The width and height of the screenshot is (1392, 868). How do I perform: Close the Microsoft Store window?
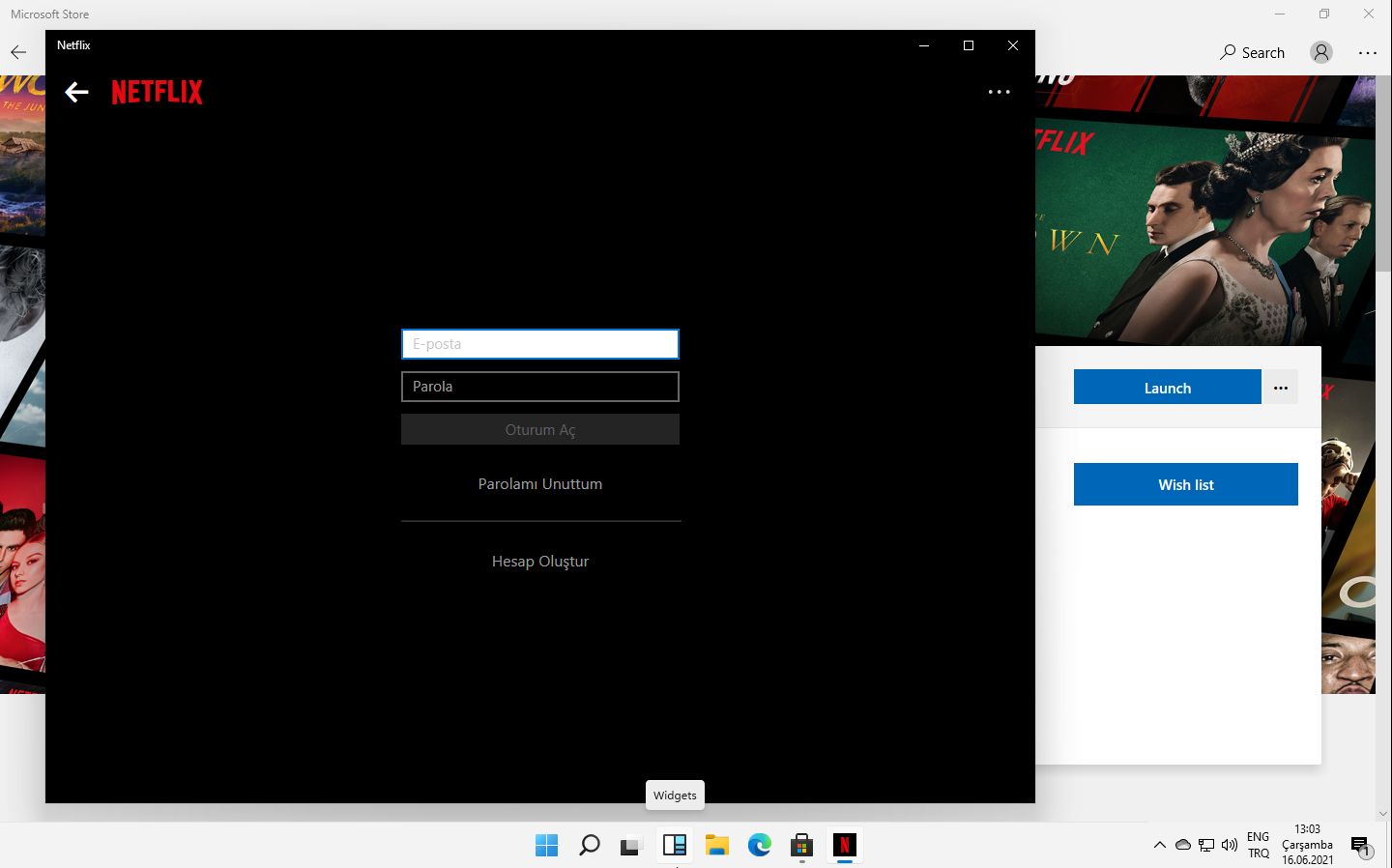coord(1369,14)
